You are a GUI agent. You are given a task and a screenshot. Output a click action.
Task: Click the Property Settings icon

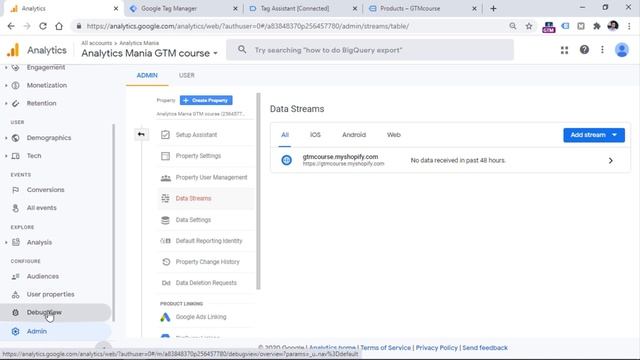tap(165, 156)
